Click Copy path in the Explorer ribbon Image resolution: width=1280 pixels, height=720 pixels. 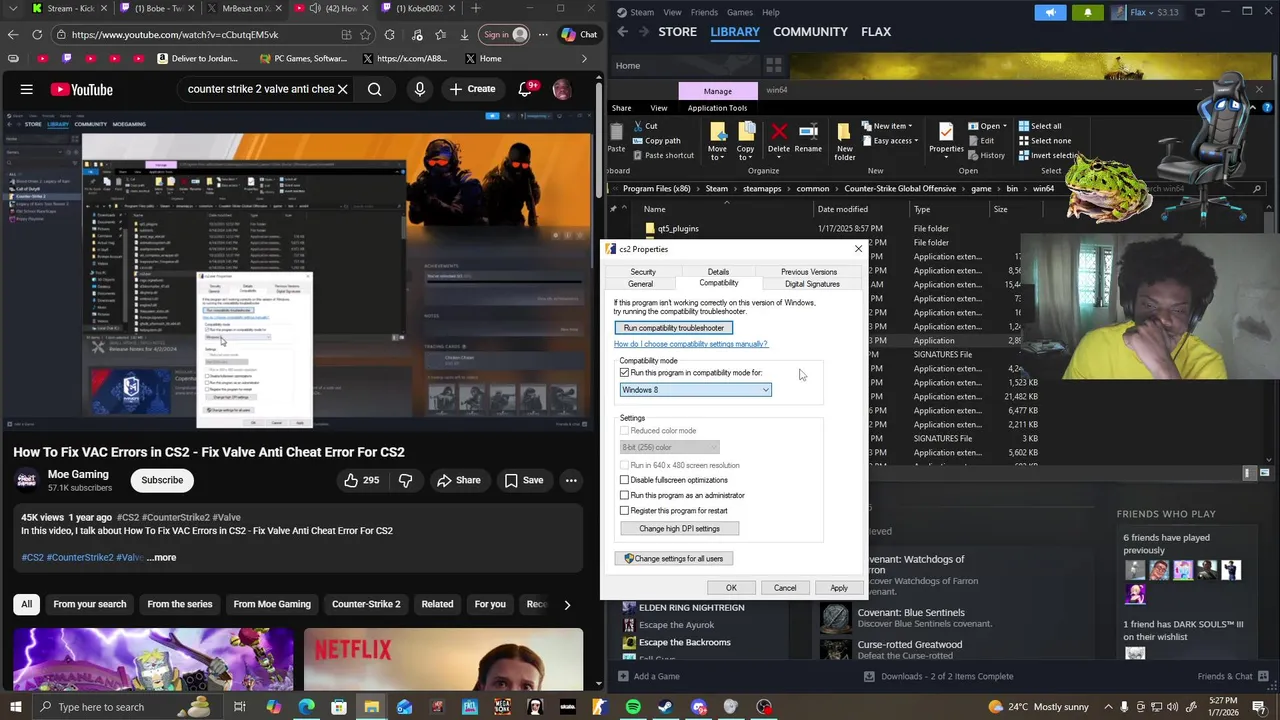655,141
